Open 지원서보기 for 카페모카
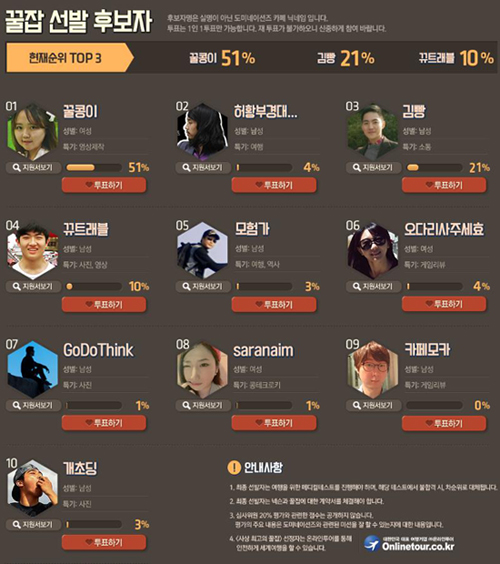Viewport: 500px width, 564px height. click(373, 405)
